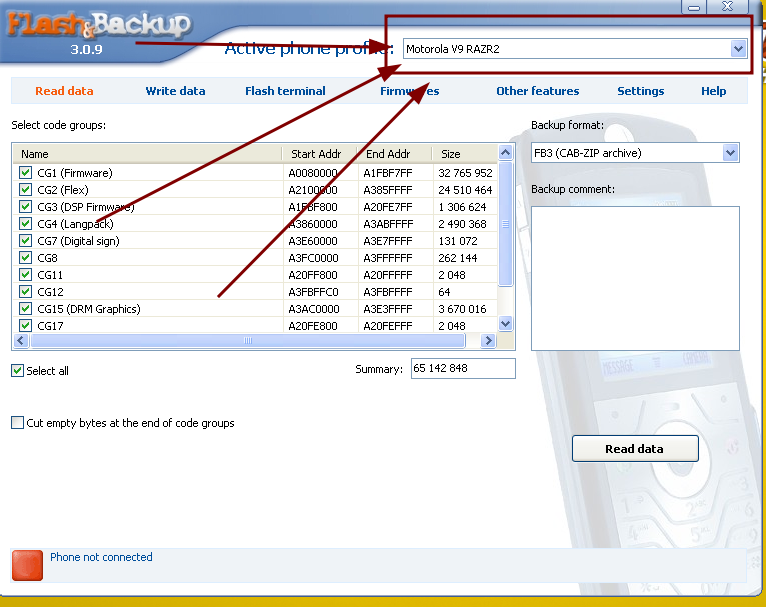The image size is (766, 607).
Task: Expand the Backup format dropdown arrow
Action: [730, 153]
